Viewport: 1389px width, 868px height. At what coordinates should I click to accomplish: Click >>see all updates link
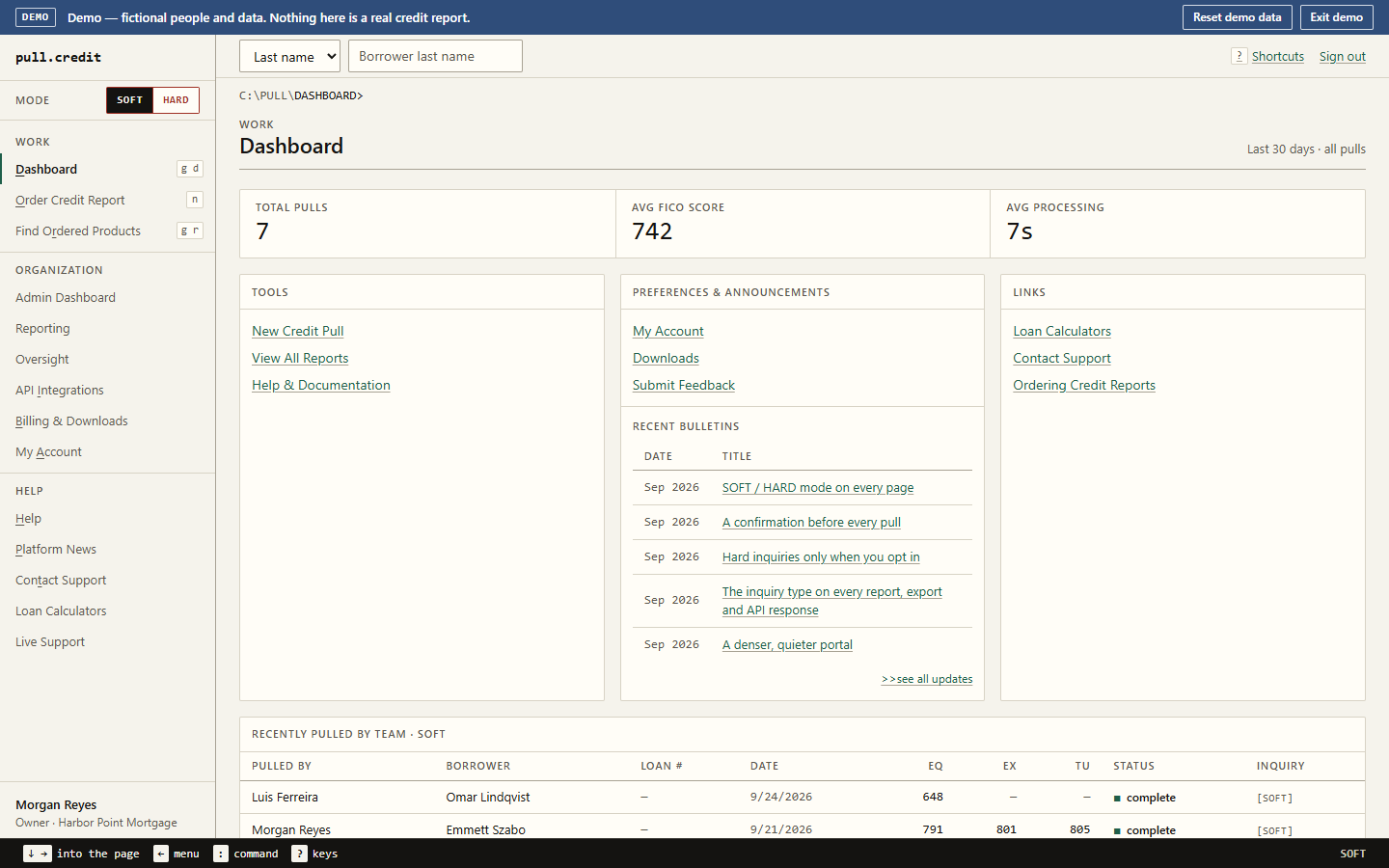click(927, 679)
